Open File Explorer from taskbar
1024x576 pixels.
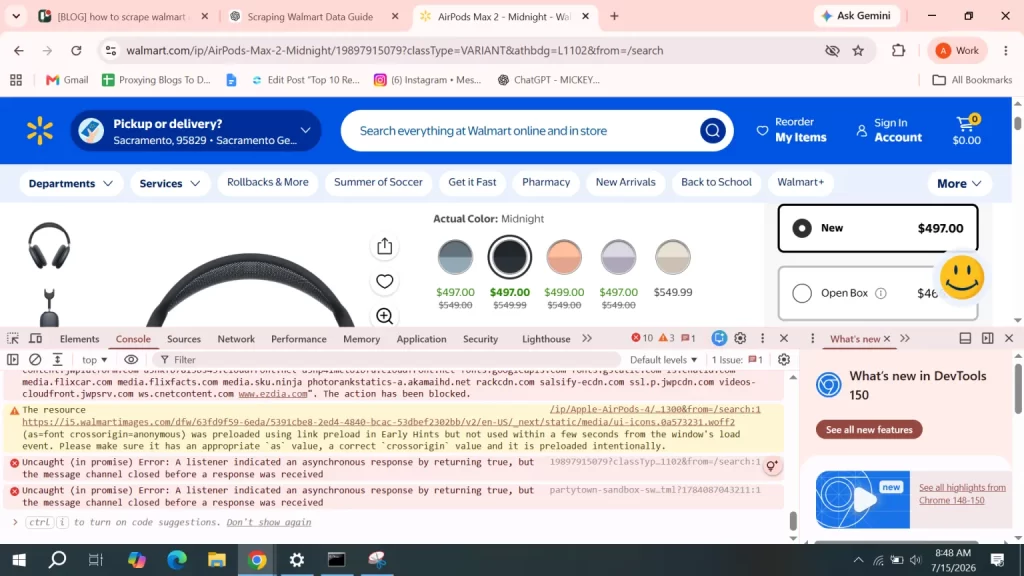(217, 560)
